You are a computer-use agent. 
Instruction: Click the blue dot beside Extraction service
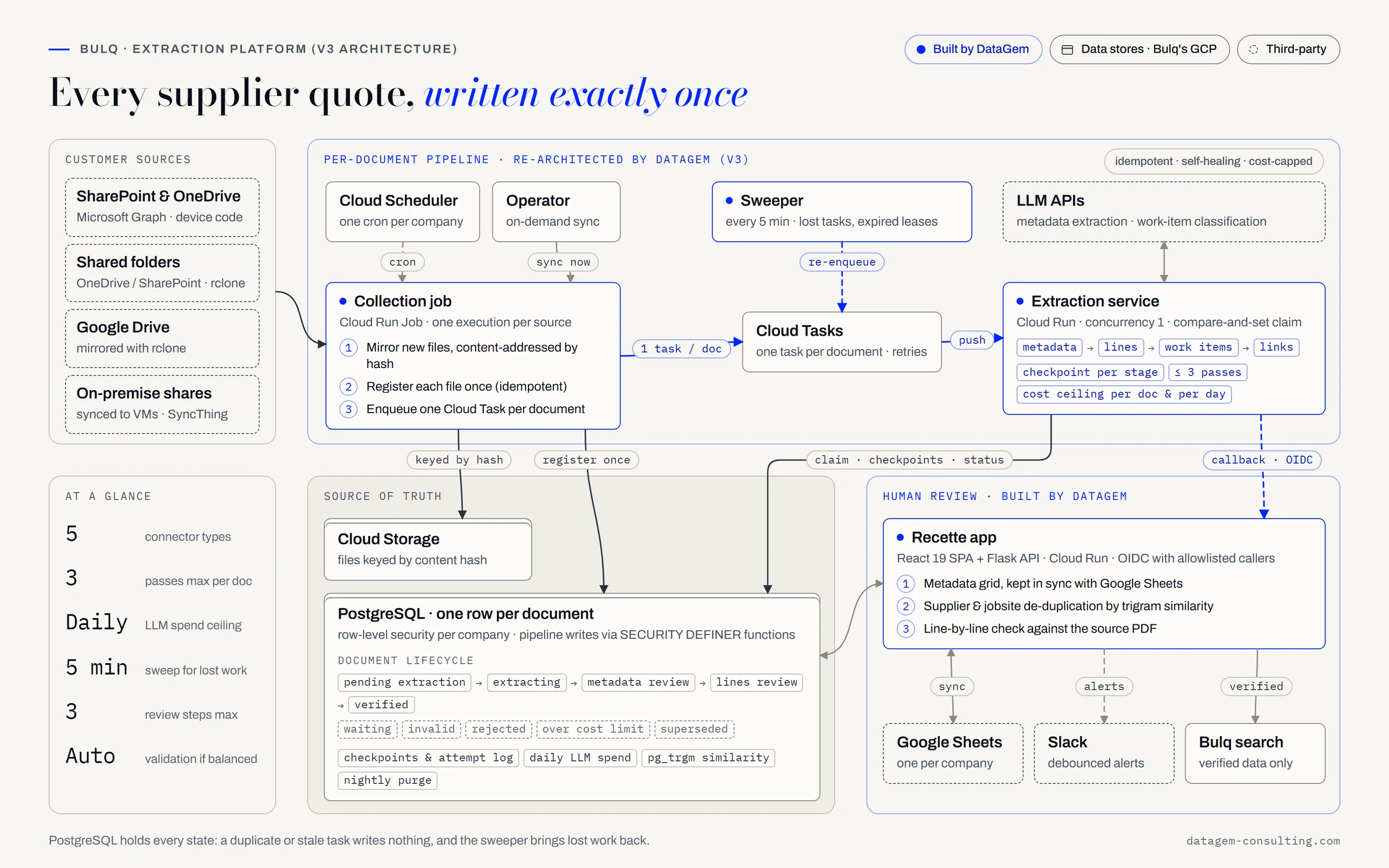pos(1020,301)
